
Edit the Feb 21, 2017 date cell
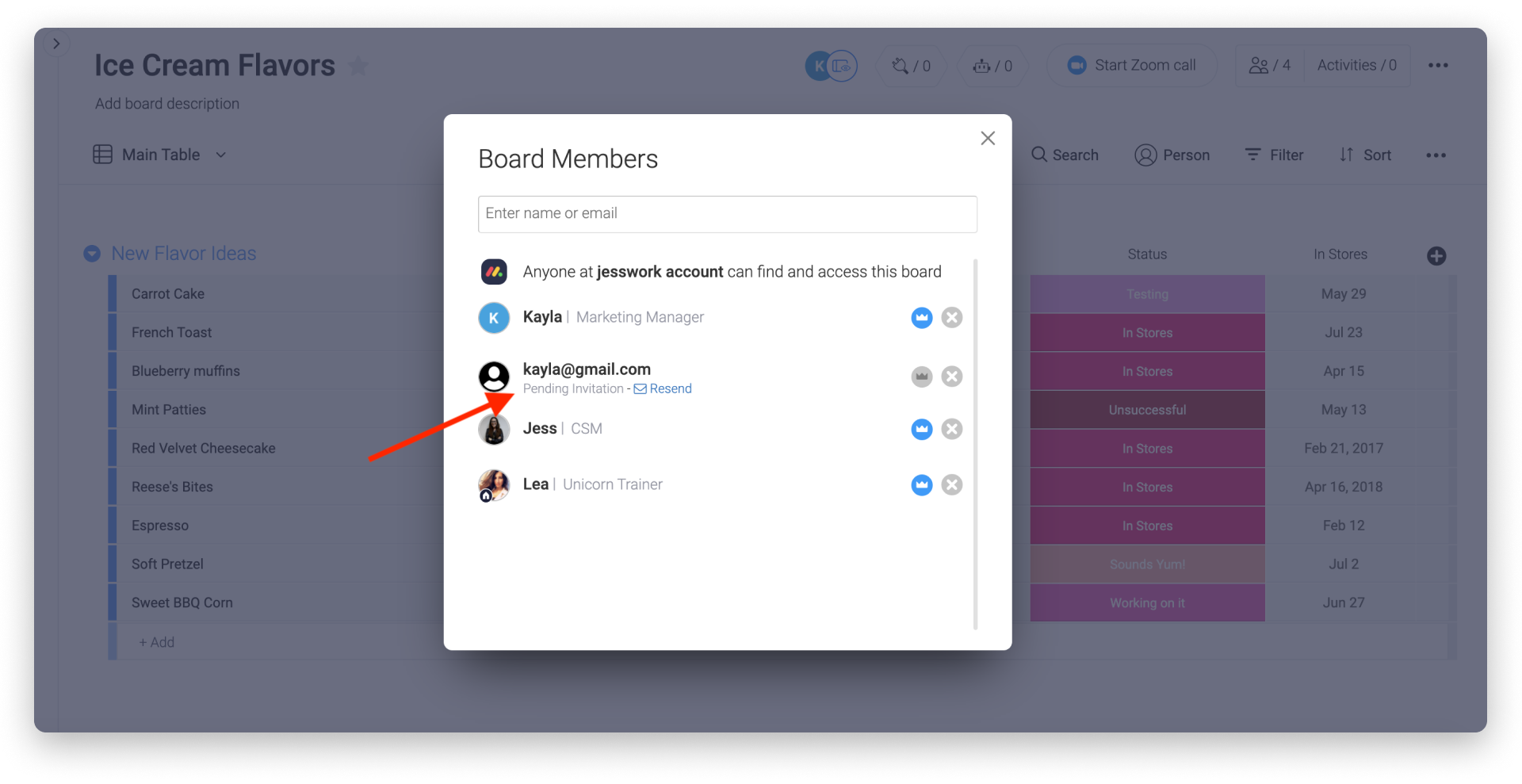1344,449
